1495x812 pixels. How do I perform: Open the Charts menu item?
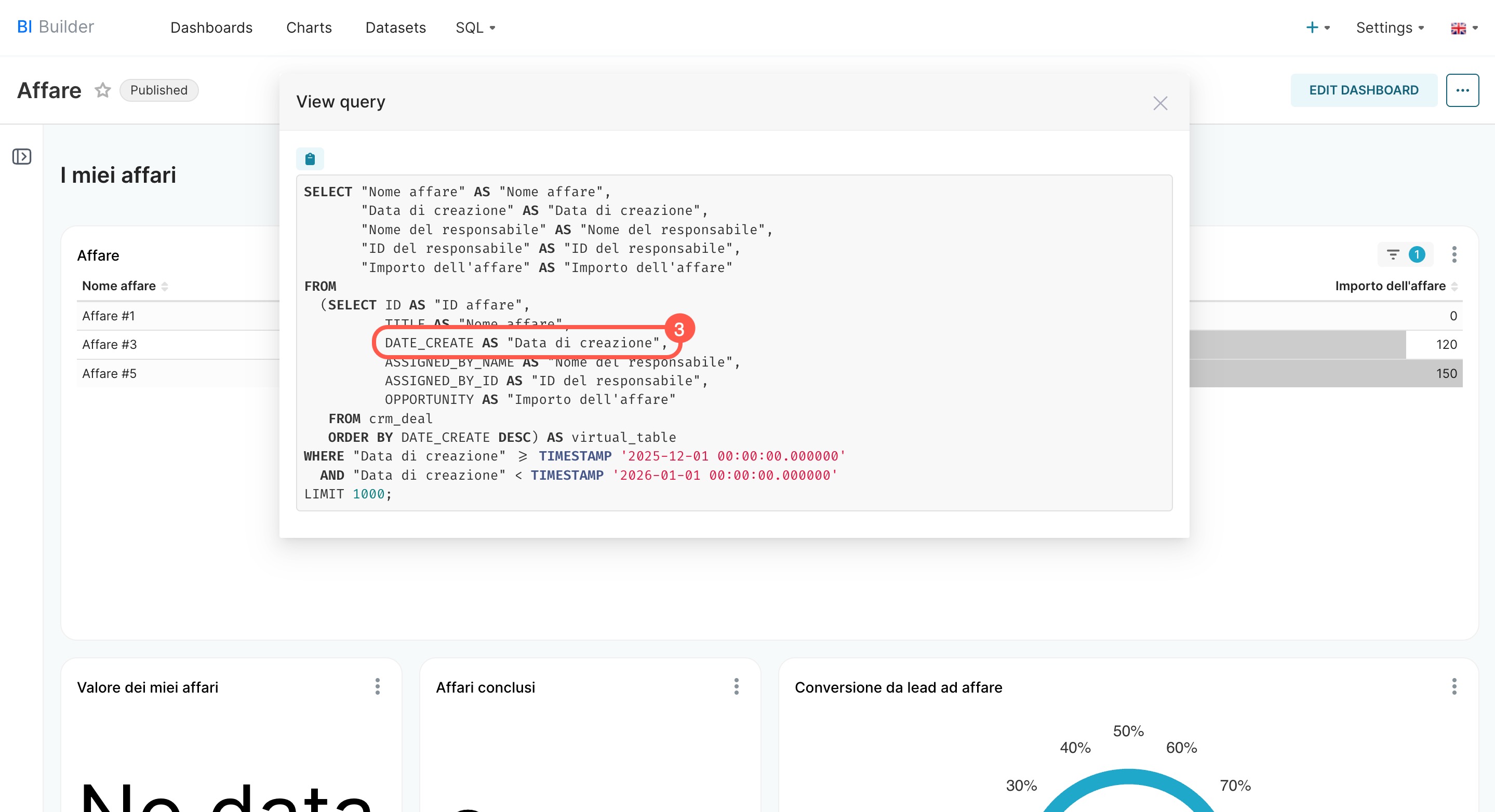click(309, 28)
